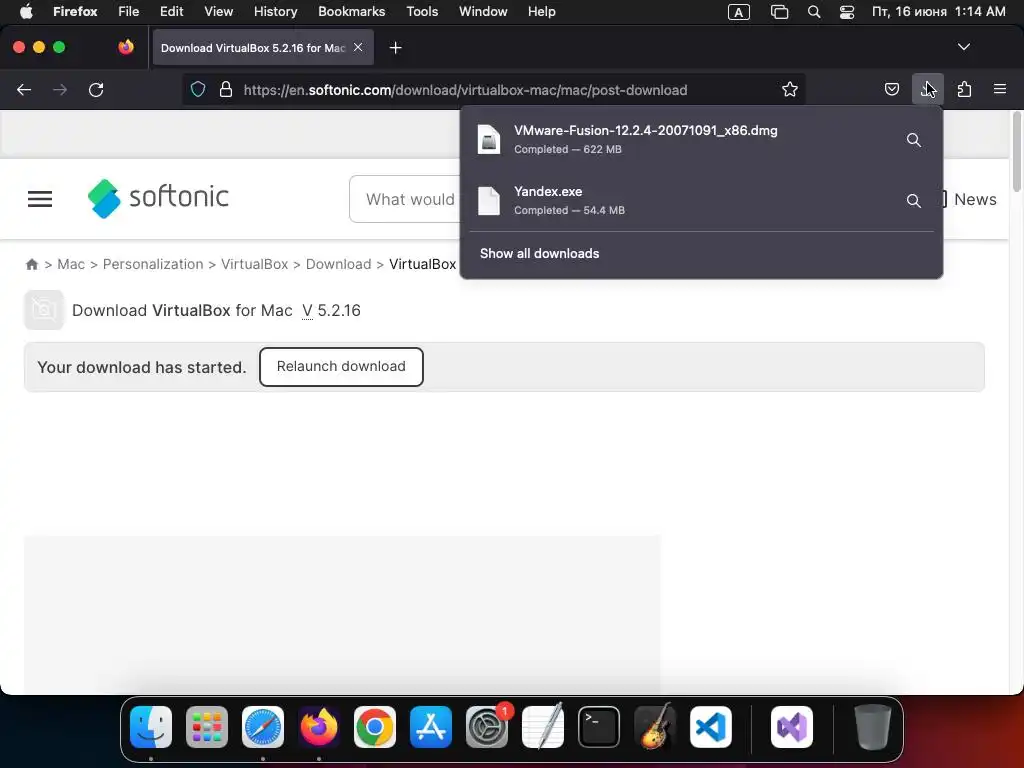Open the History menu
1024x768 pixels.
pos(275,11)
